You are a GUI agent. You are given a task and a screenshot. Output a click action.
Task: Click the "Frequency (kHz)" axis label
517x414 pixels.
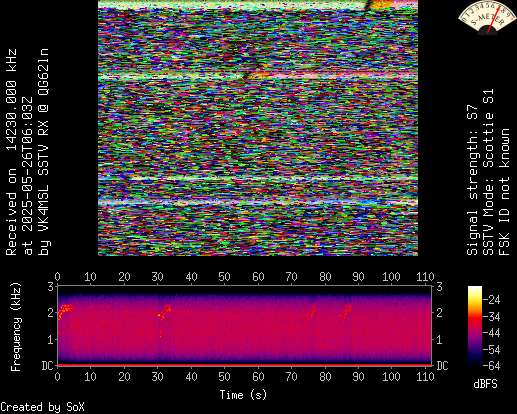pyautogui.click(x=15, y=327)
